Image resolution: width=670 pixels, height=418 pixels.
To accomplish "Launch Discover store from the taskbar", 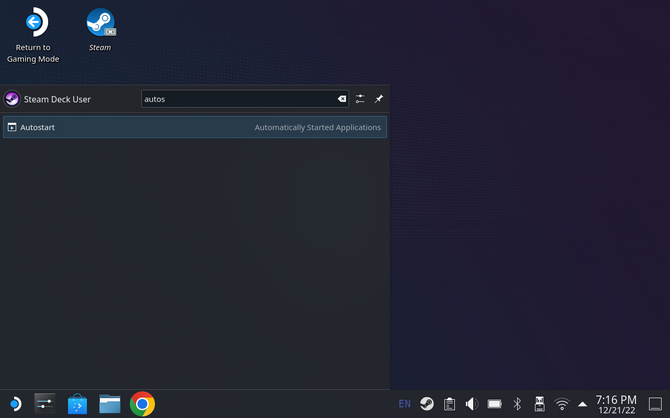I will (77, 404).
